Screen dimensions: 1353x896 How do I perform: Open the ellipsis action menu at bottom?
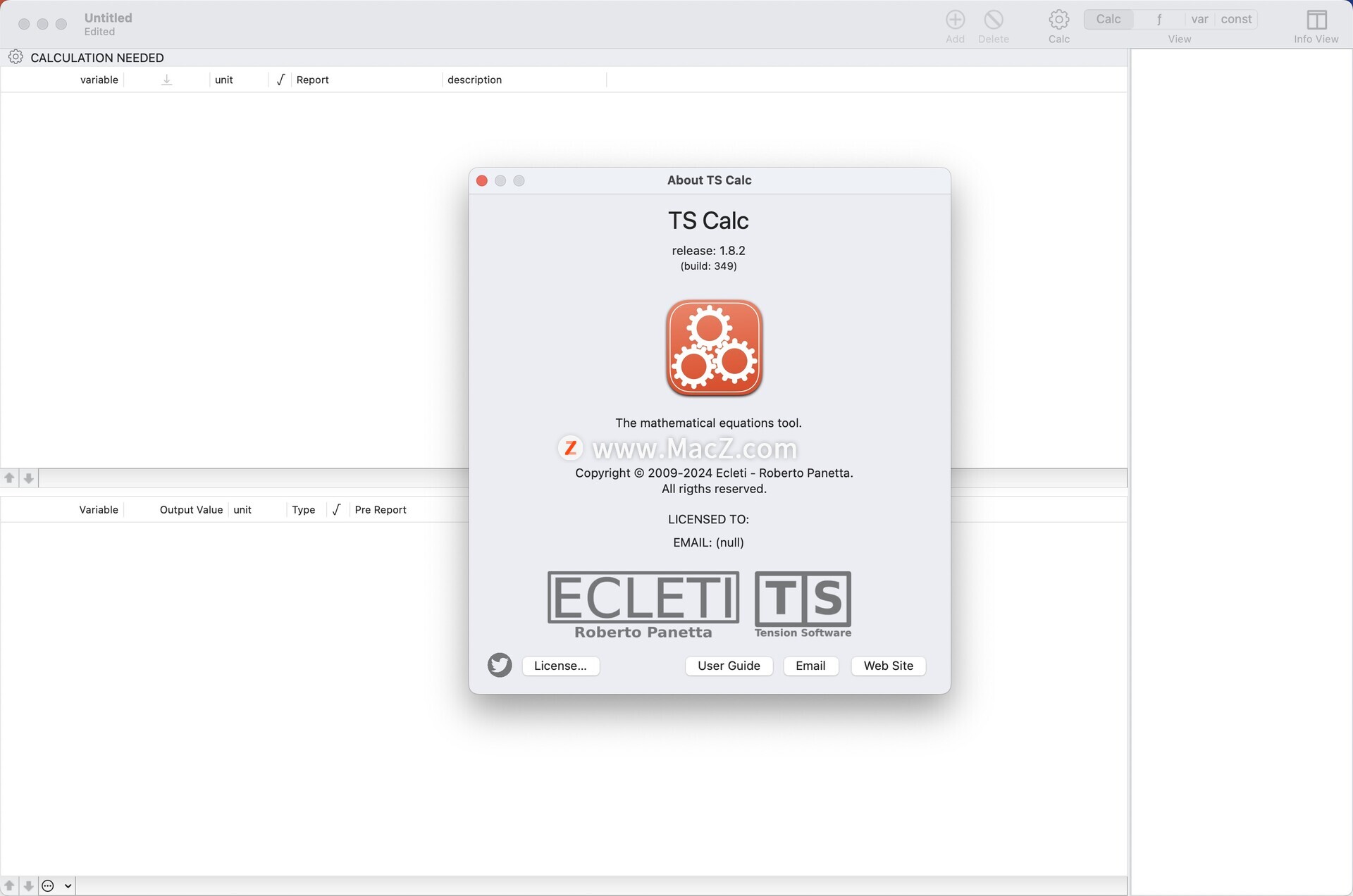point(56,885)
